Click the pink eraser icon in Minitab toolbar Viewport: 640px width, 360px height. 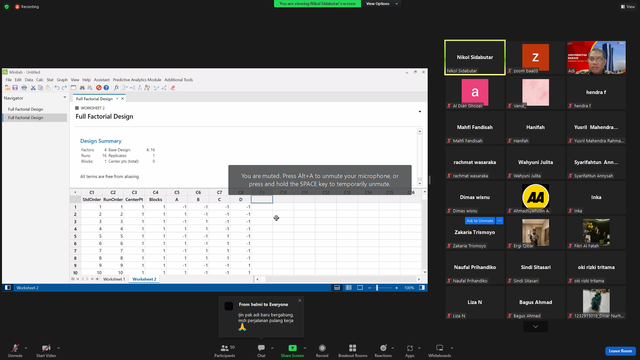[x=173, y=88]
